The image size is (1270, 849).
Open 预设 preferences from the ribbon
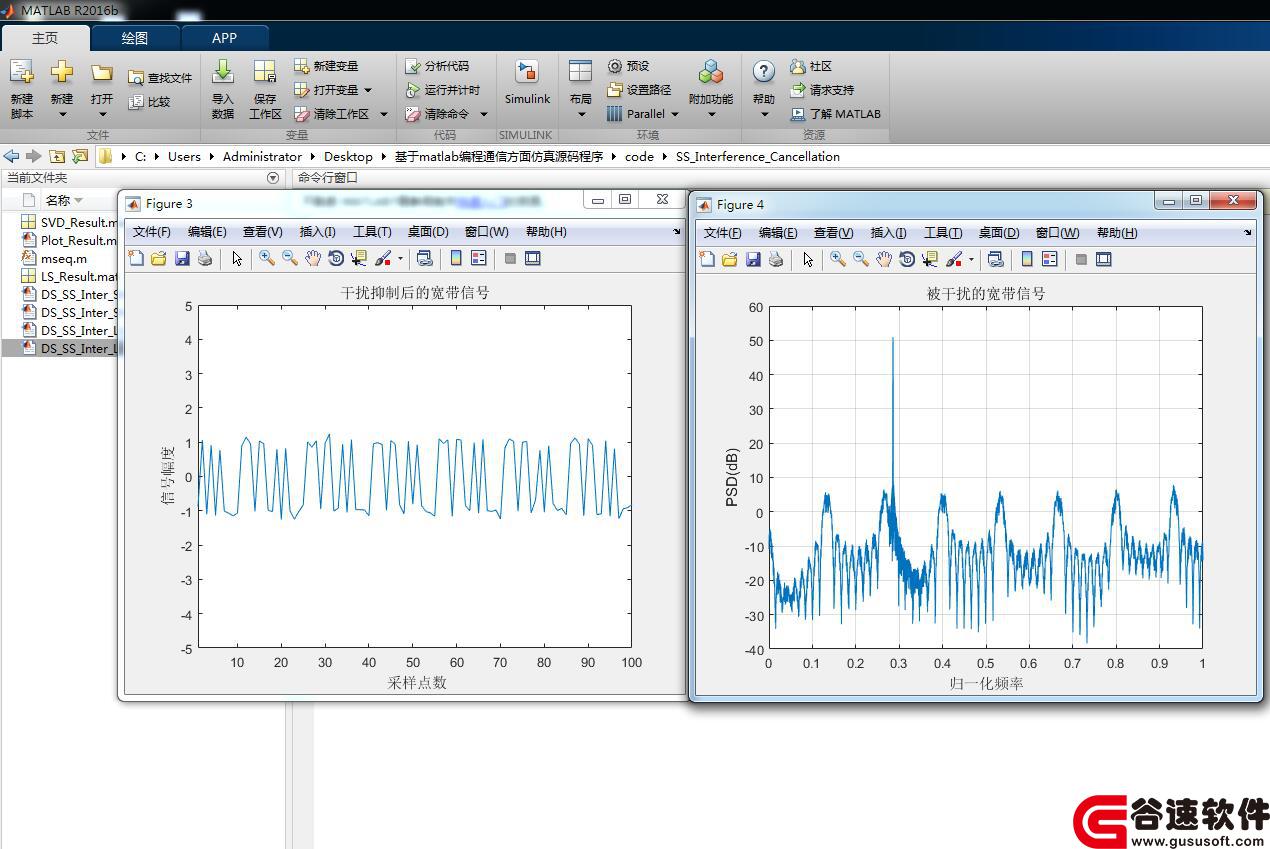[x=628, y=66]
